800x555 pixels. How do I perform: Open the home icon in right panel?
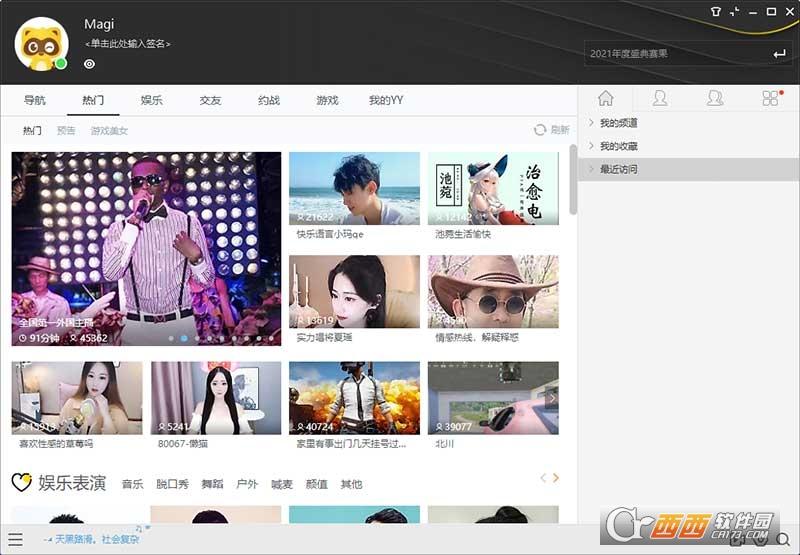tap(606, 98)
